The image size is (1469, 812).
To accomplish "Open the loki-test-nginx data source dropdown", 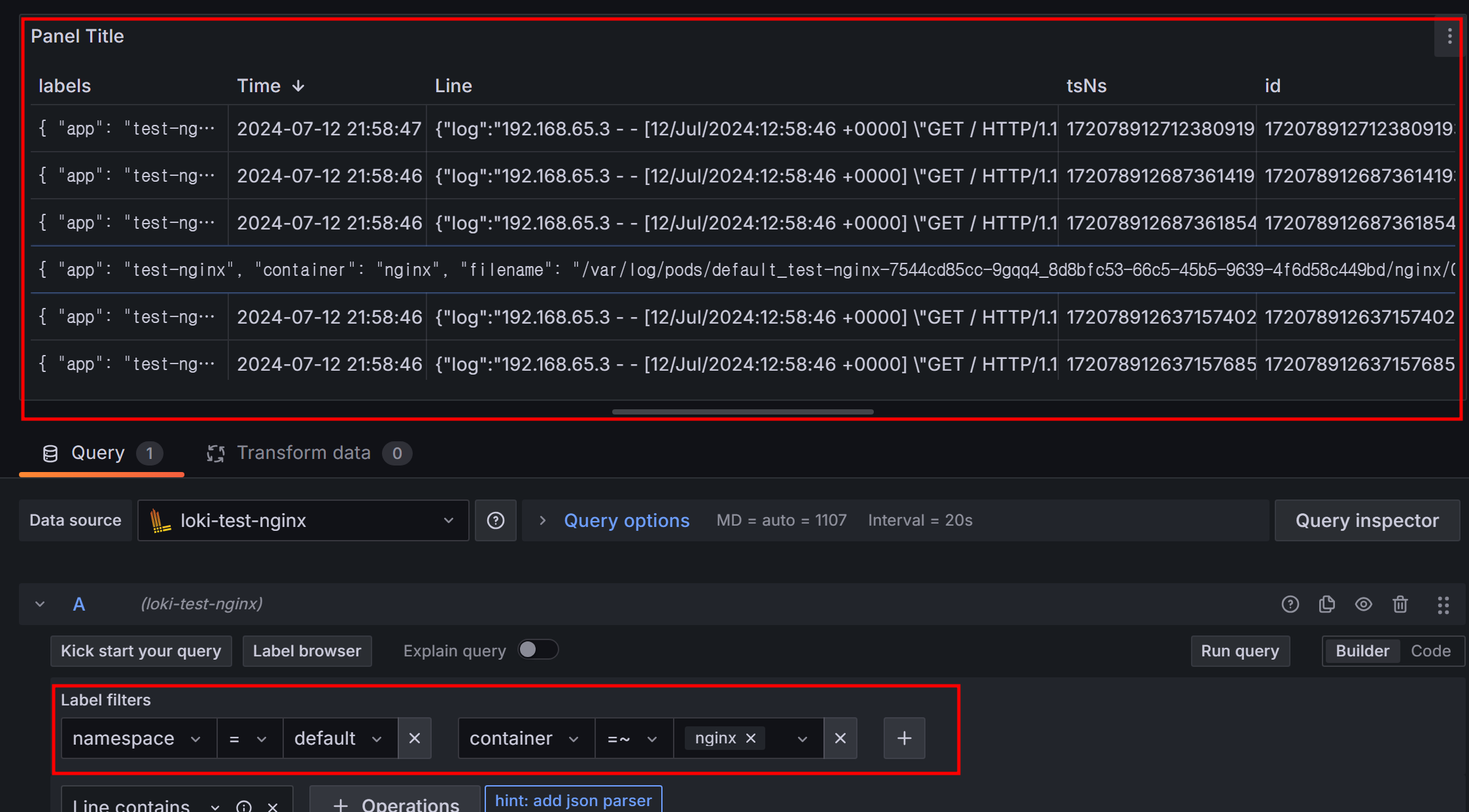I will pos(303,520).
